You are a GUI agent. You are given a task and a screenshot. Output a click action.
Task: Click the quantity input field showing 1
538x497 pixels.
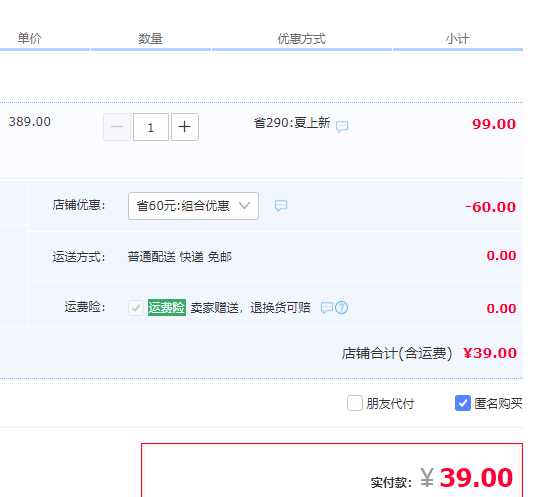(151, 127)
